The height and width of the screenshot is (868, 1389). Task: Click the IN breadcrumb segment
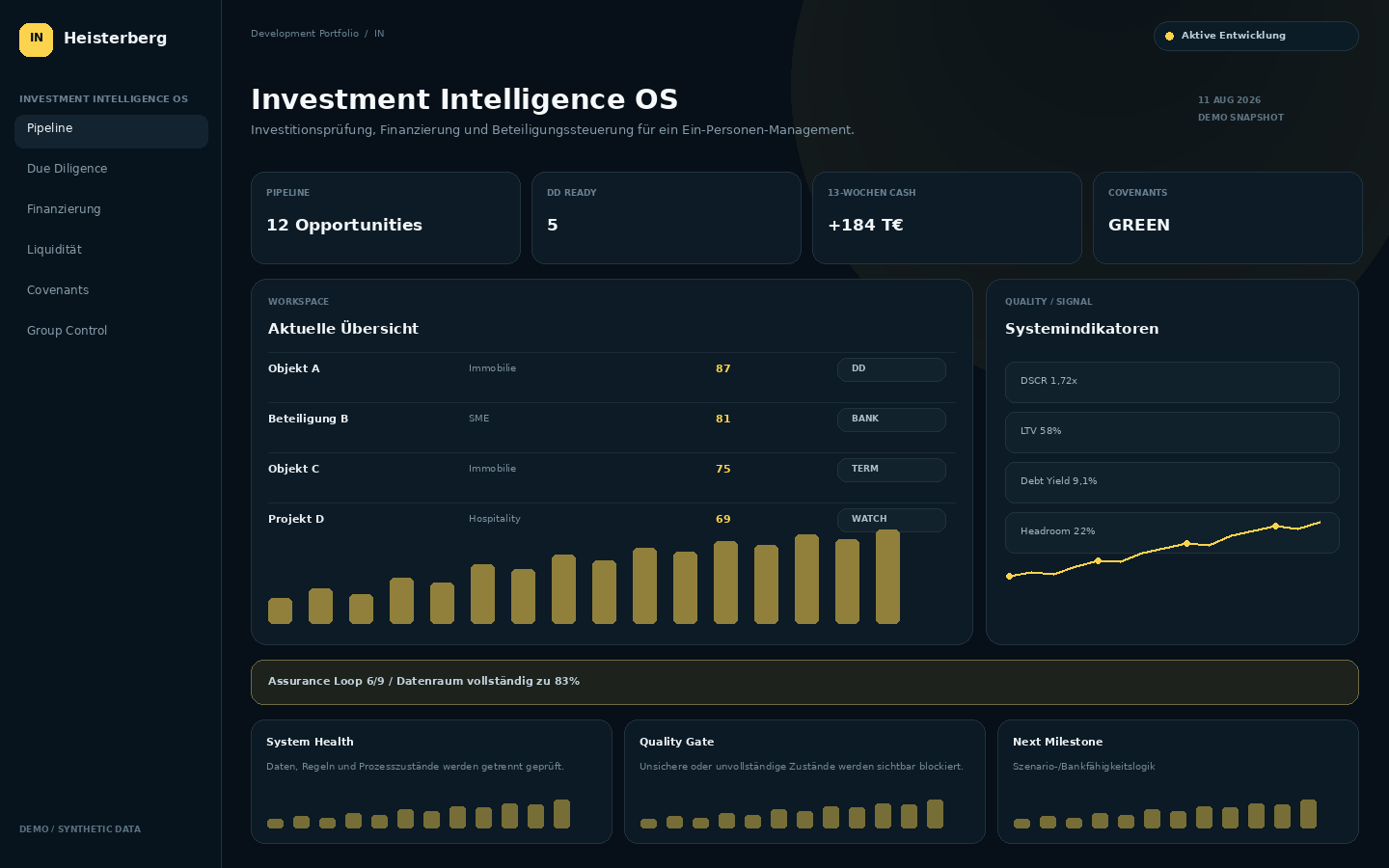tap(379, 34)
